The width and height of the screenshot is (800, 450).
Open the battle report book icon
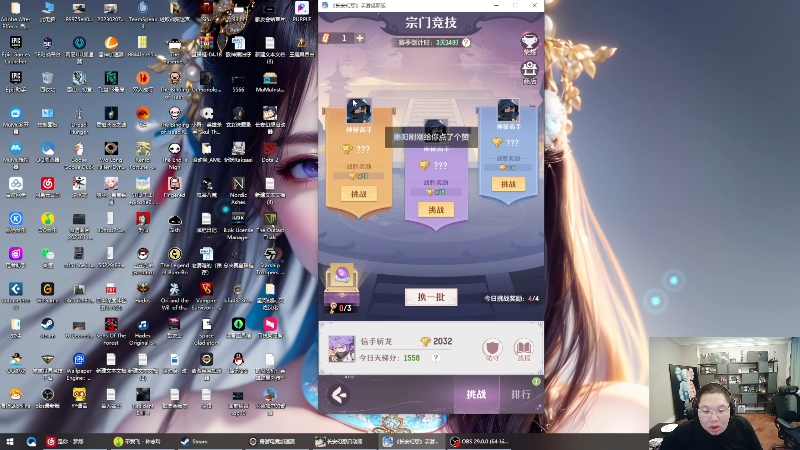click(523, 350)
